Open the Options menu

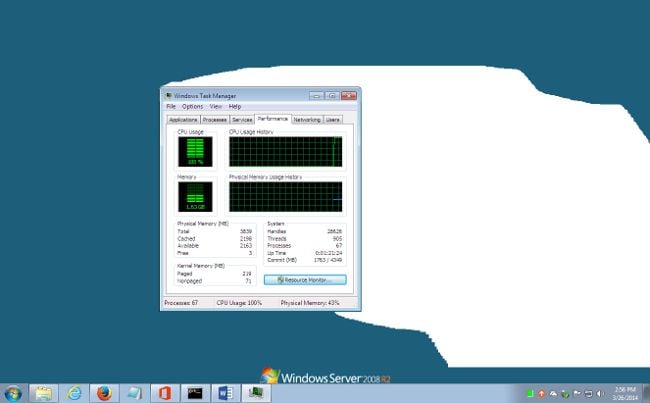pyautogui.click(x=192, y=107)
